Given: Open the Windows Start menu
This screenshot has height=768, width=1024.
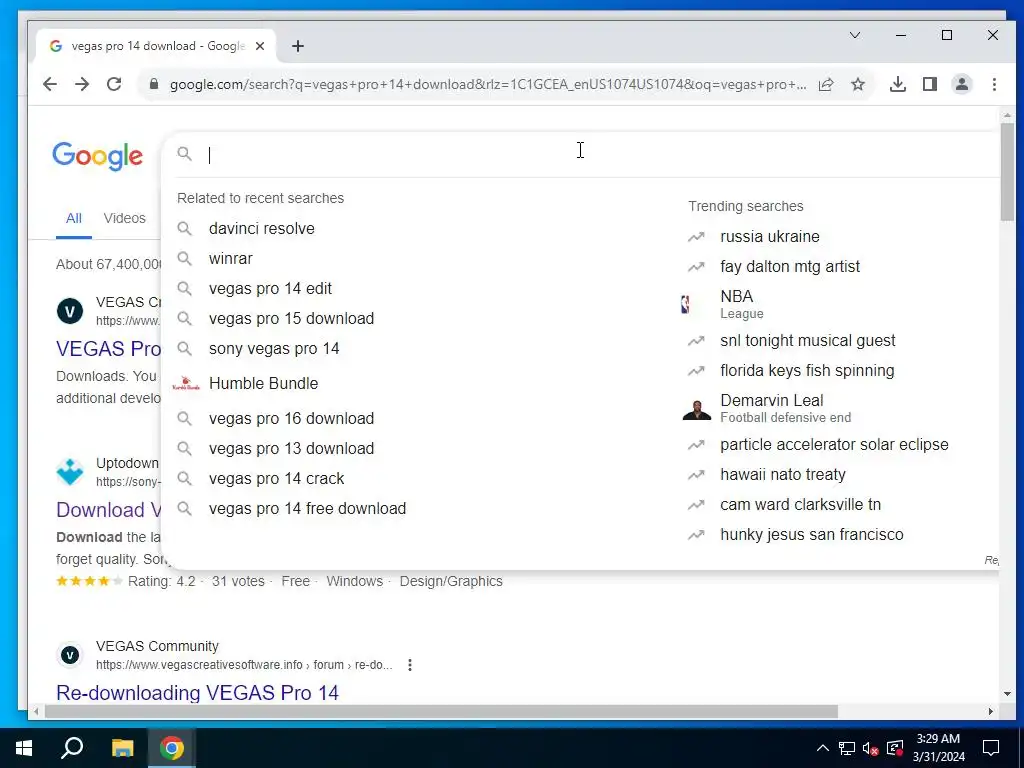Looking at the screenshot, I should point(24,748).
